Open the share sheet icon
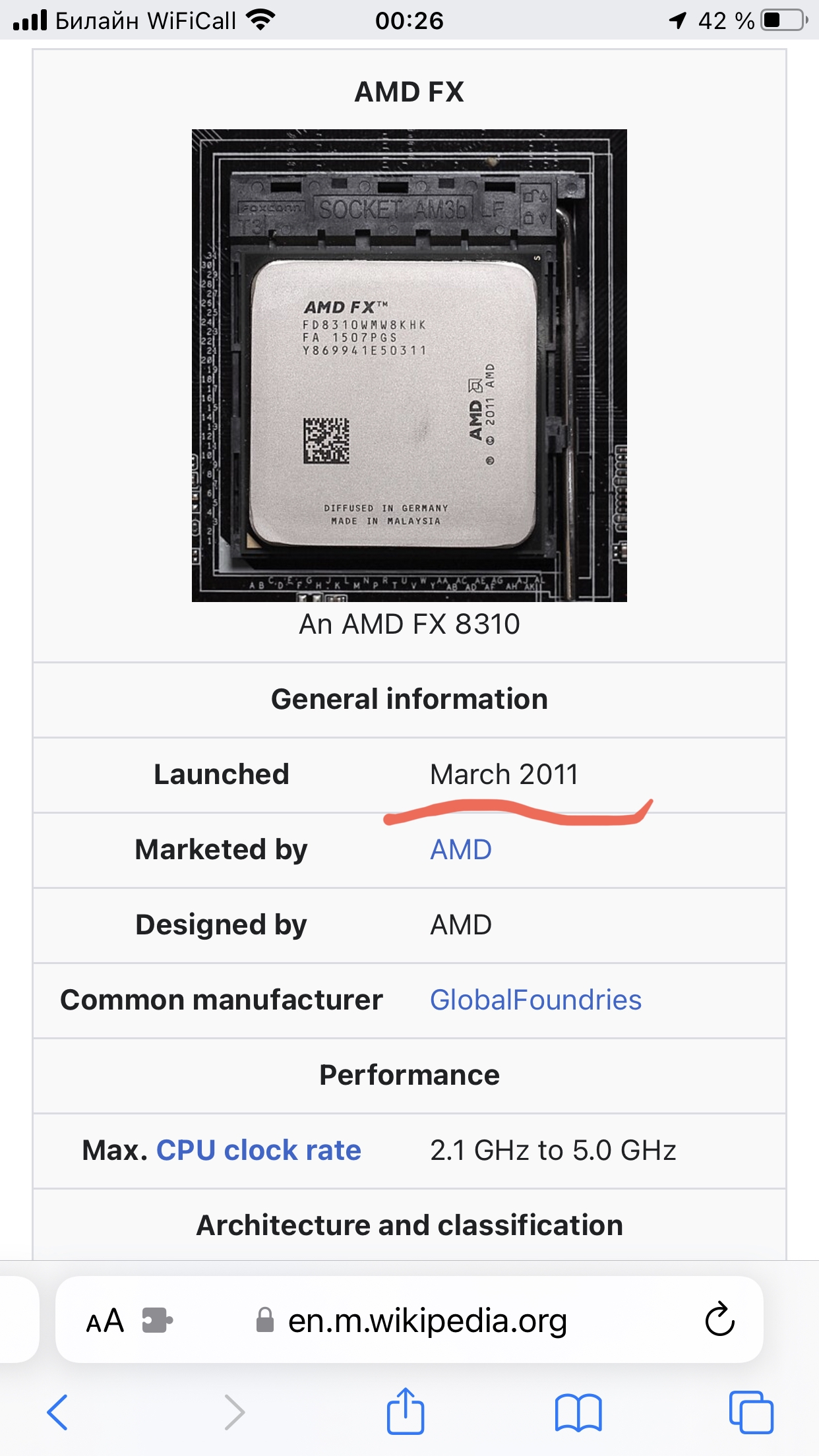 coord(405,1410)
